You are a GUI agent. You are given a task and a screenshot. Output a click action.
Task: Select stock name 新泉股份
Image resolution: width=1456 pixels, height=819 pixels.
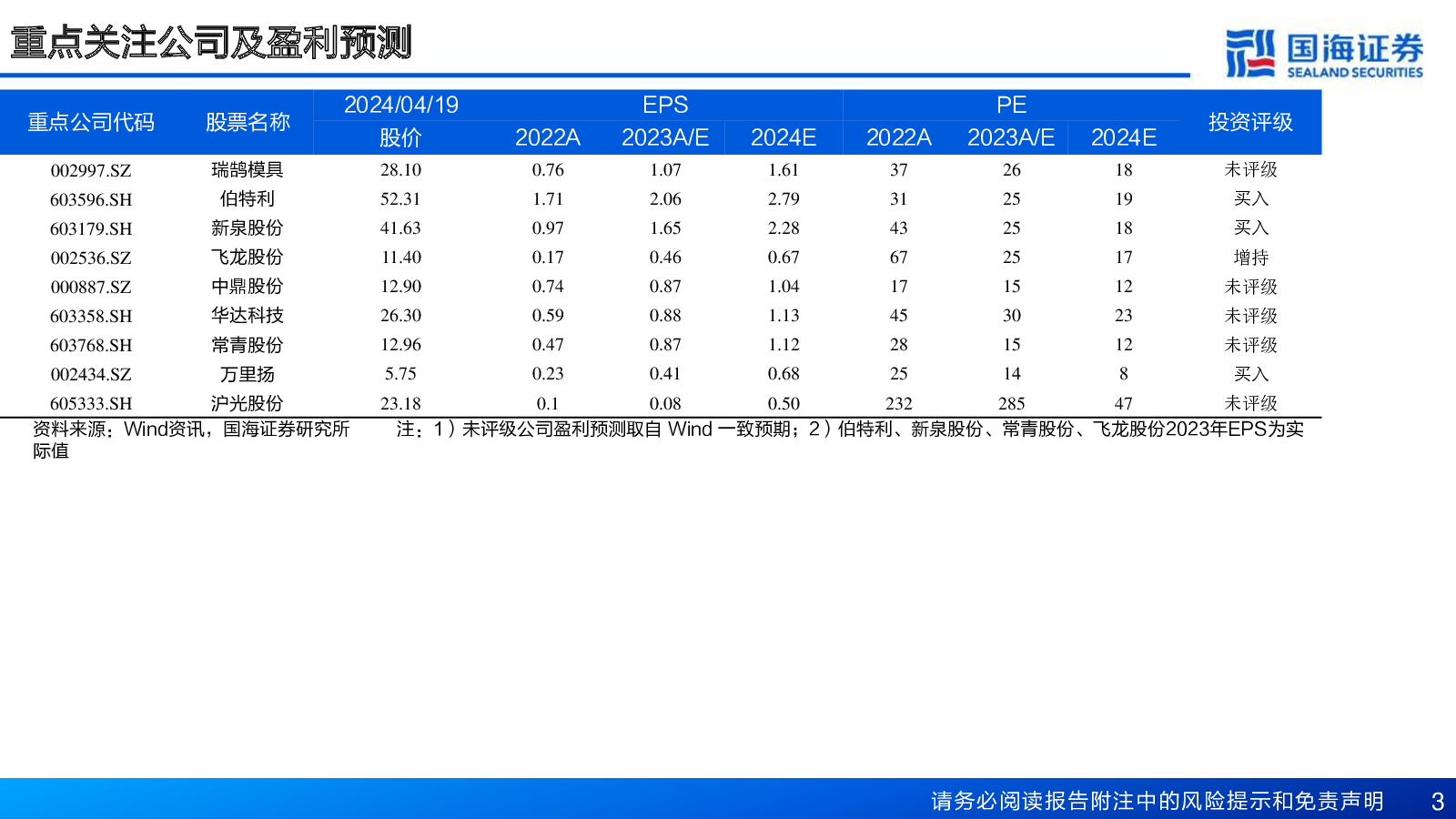[248, 228]
